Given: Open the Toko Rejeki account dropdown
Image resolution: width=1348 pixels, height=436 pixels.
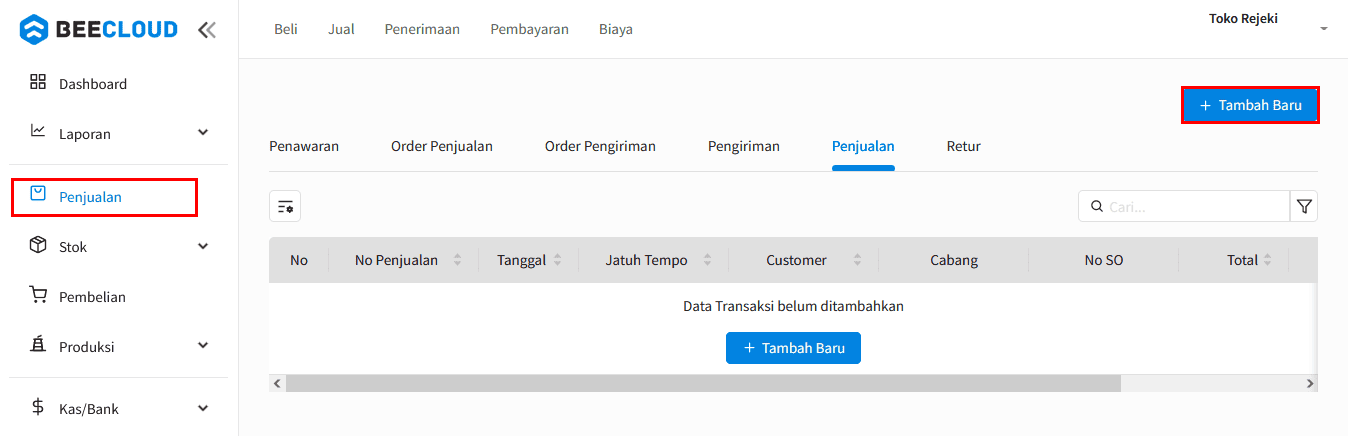Looking at the screenshot, I should coord(1323,29).
